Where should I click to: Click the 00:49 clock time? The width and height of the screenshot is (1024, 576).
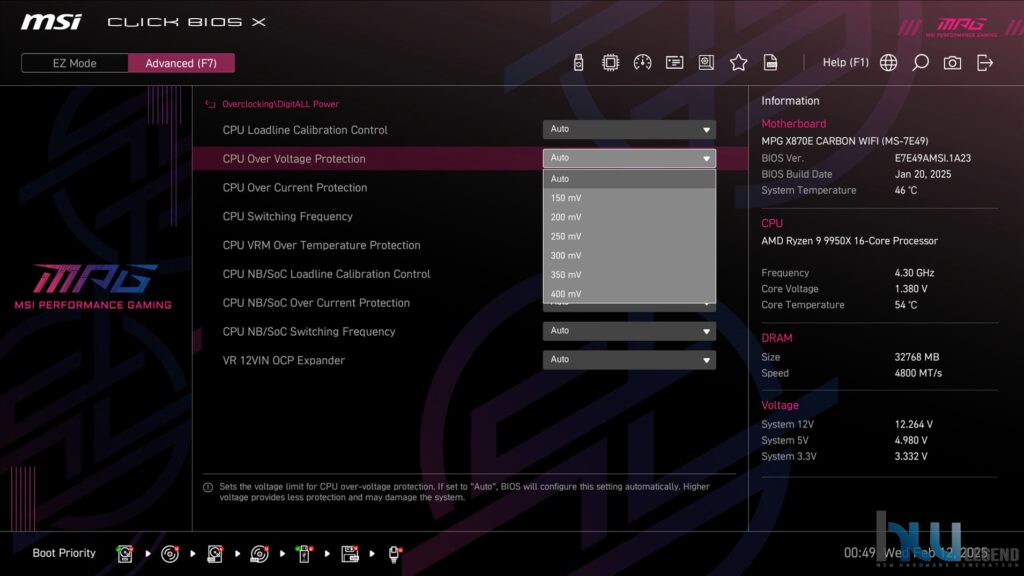(x=859, y=553)
